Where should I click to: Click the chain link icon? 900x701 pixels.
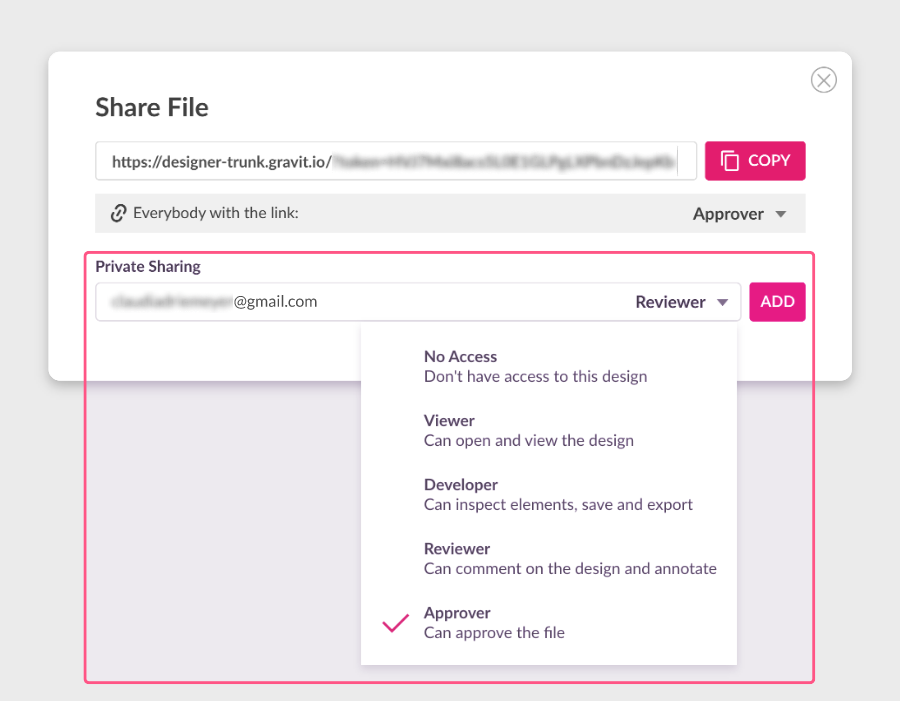119,213
